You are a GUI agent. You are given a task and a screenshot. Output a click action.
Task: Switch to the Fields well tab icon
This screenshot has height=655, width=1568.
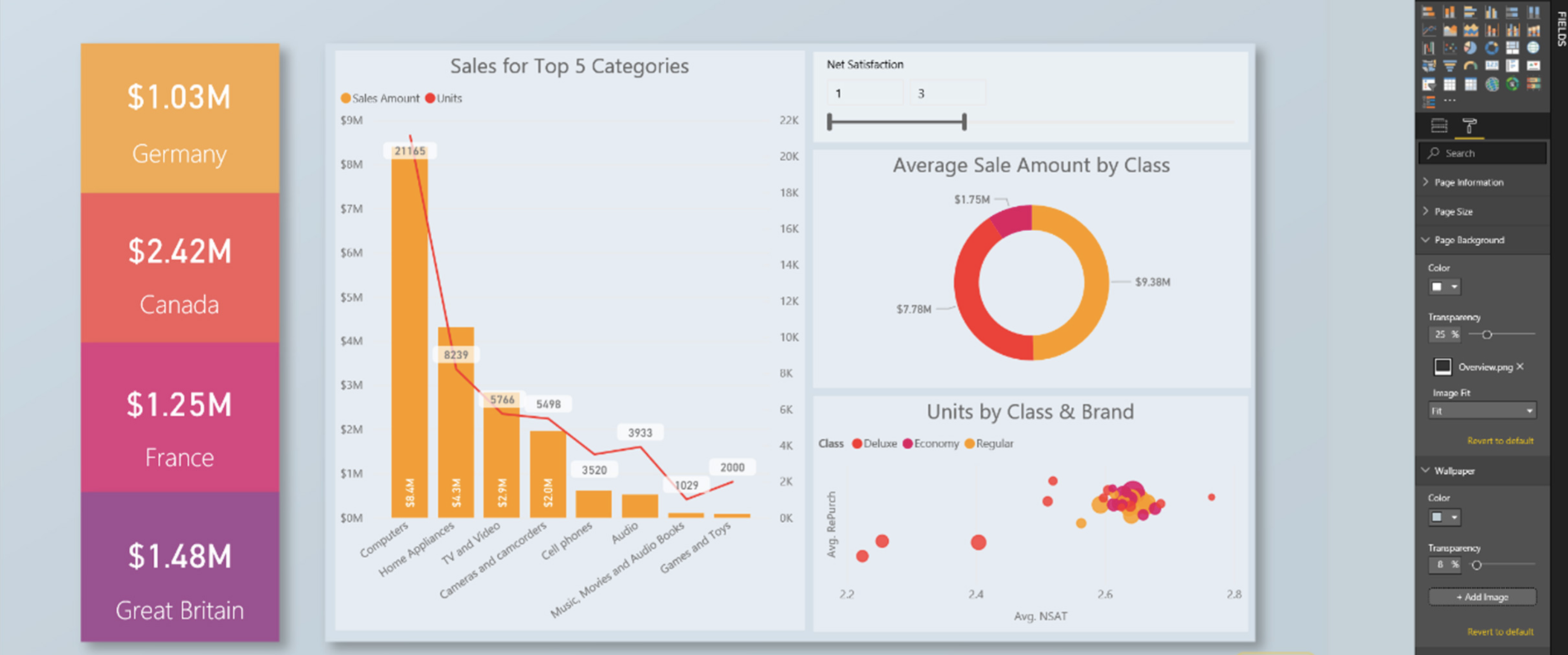[1439, 126]
